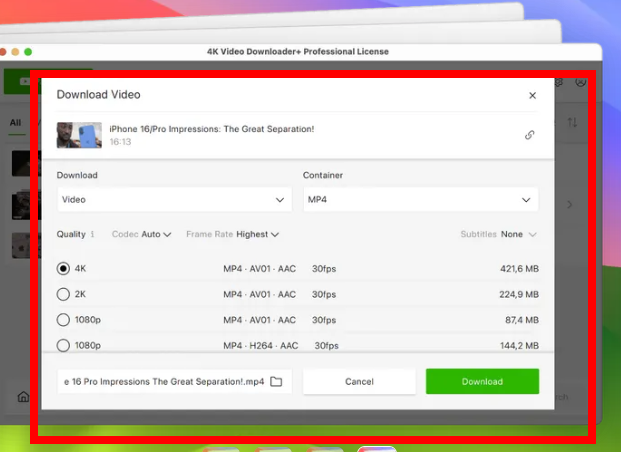Open the Container dropdown showing MP4
The height and width of the screenshot is (452, 621).
coord(421,200)
